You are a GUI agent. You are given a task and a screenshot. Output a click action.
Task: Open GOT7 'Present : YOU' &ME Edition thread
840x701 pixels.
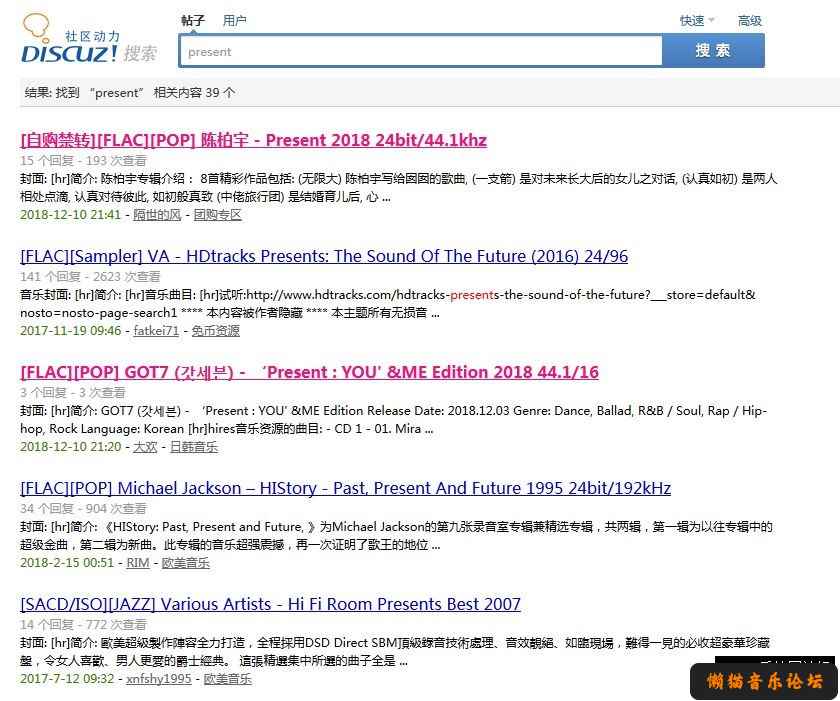tap(309, 372)
